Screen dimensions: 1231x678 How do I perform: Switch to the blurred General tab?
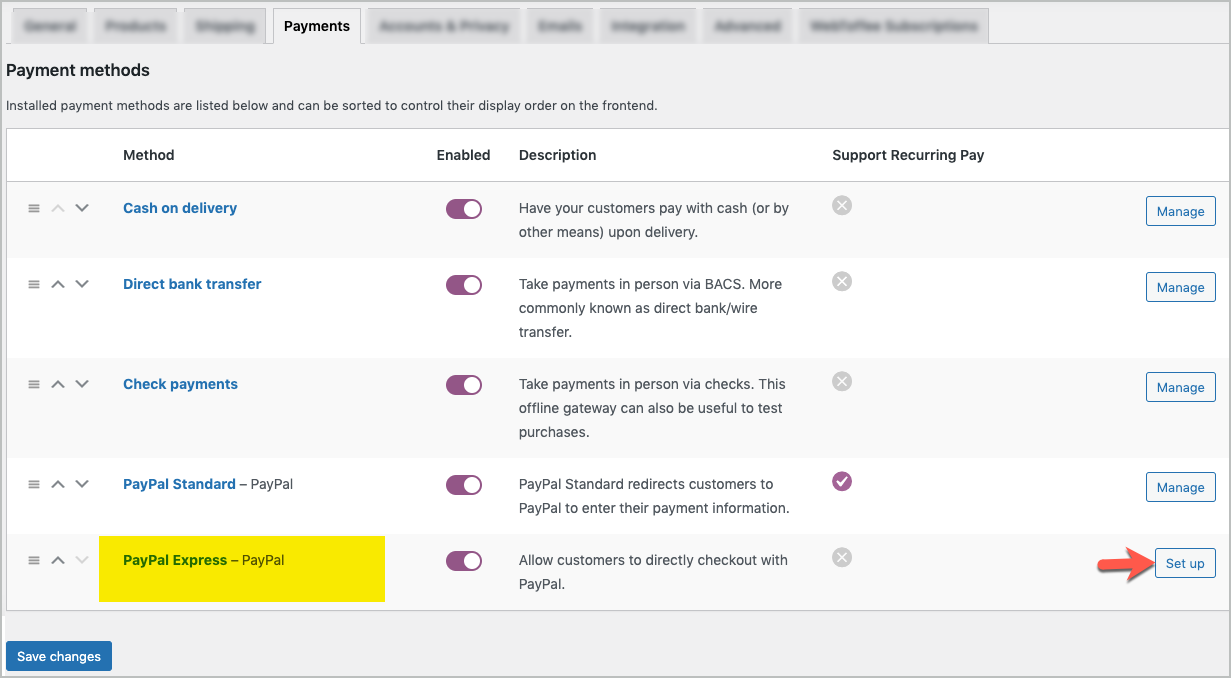[x=49, y=26]
